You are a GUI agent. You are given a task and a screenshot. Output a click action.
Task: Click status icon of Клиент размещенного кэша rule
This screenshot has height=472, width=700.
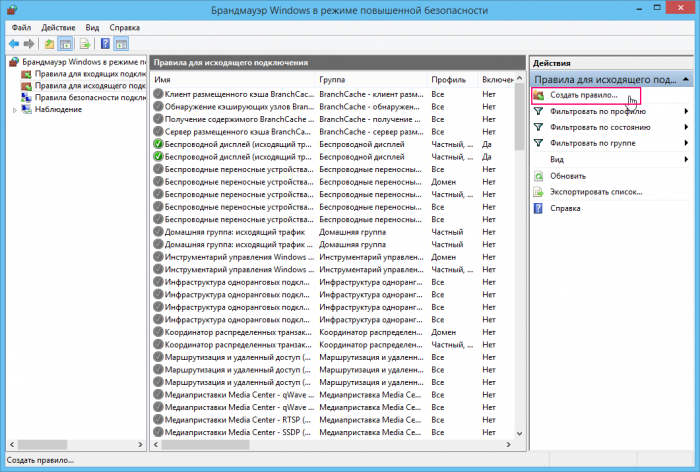click(x=158, y=94)
